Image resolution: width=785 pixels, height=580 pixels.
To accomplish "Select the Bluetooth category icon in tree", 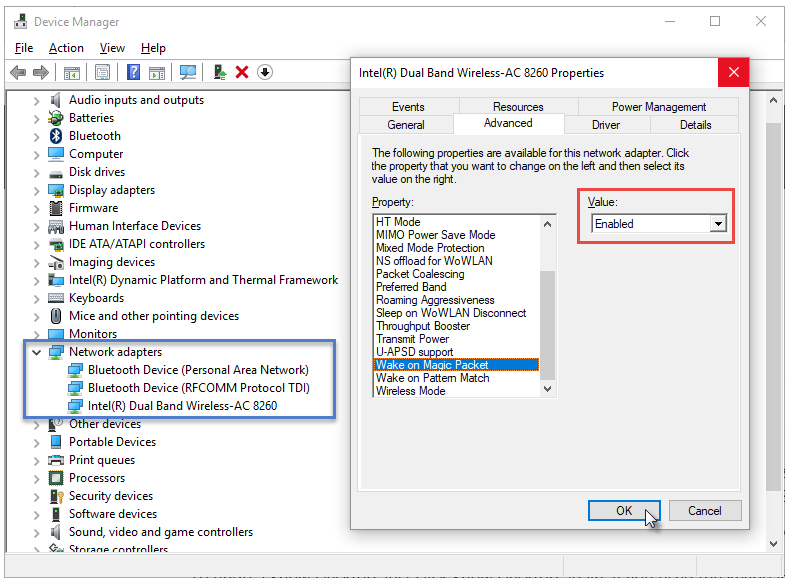I will pos(57,136).
